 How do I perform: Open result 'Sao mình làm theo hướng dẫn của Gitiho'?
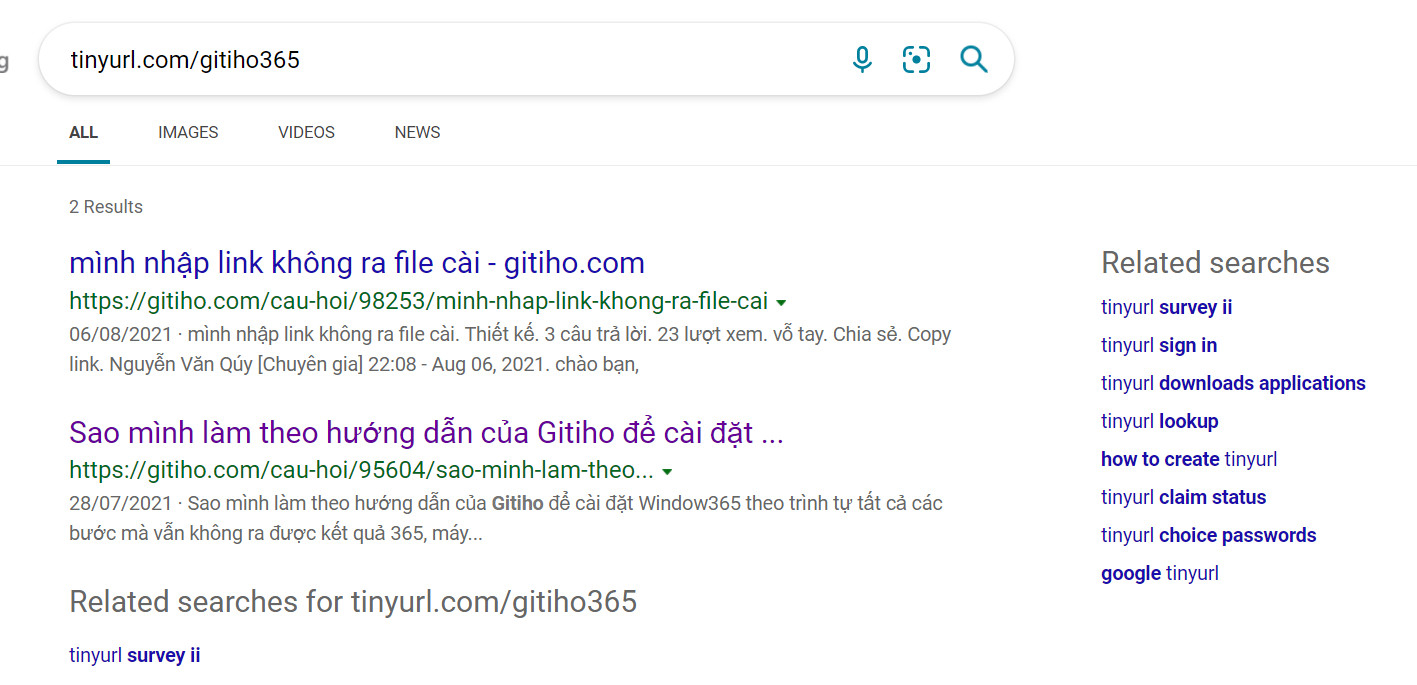[426, 433]
